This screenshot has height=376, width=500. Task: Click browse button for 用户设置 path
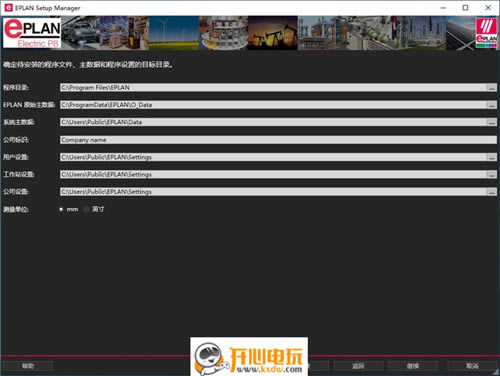tap(492, 157)
